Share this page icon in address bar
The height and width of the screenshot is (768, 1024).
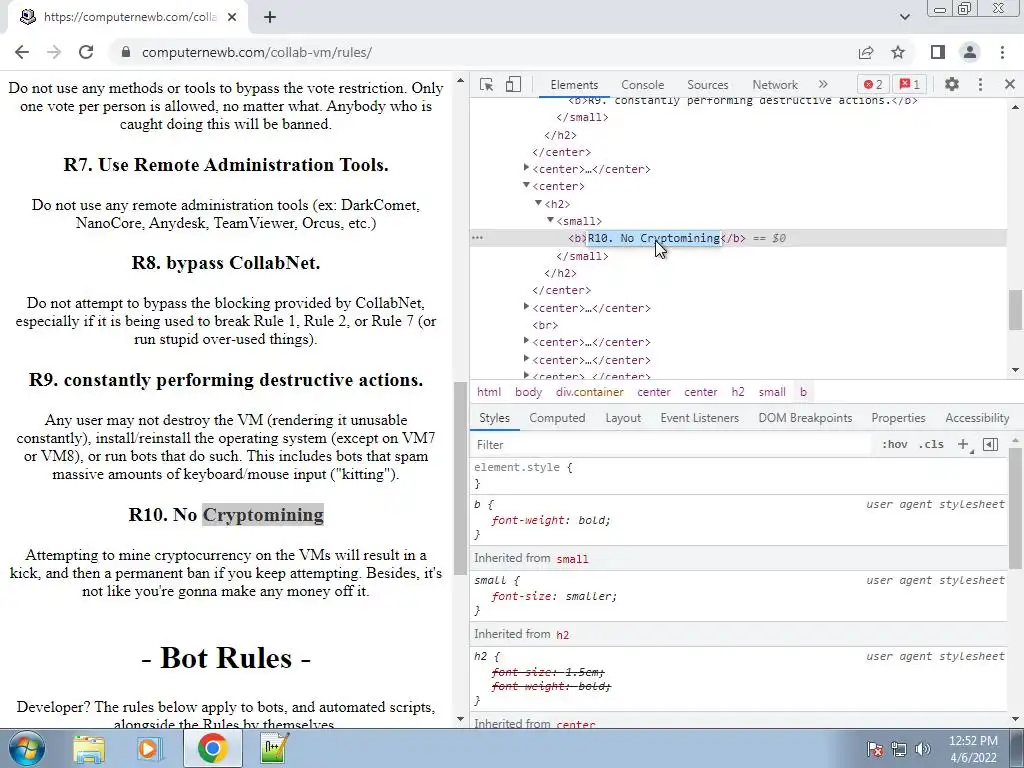[x=866, y=52]
